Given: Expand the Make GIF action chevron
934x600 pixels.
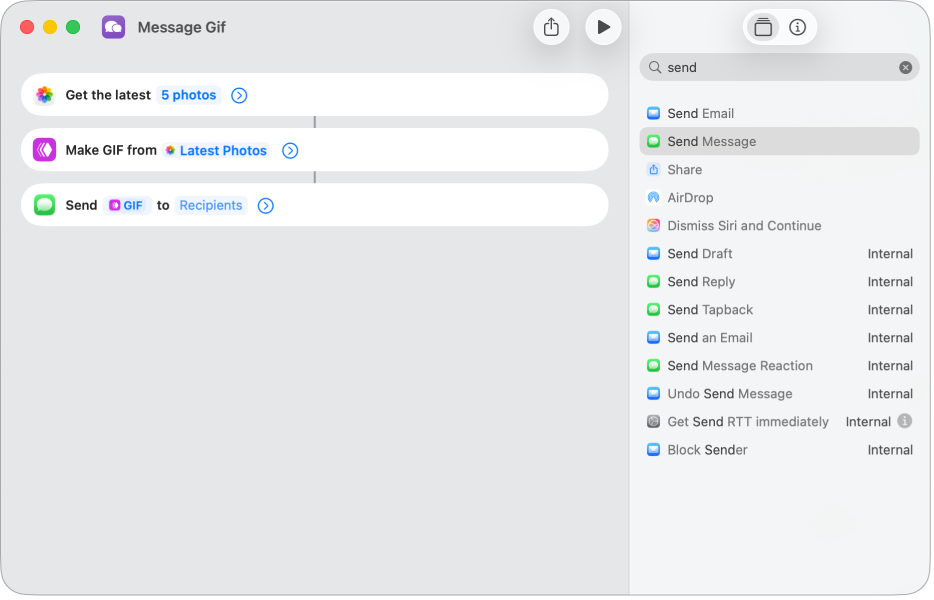Looking at the screenshot, I should point(290,150).
